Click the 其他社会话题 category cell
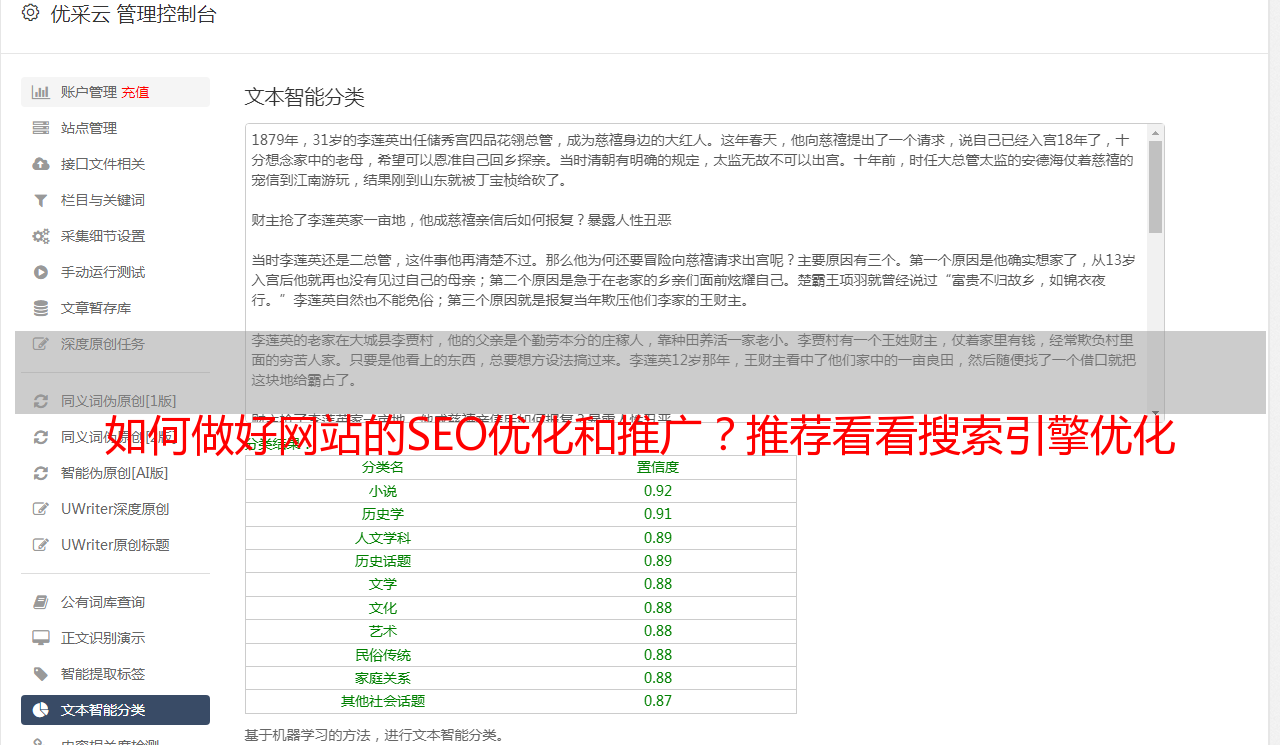 [383, 701]
